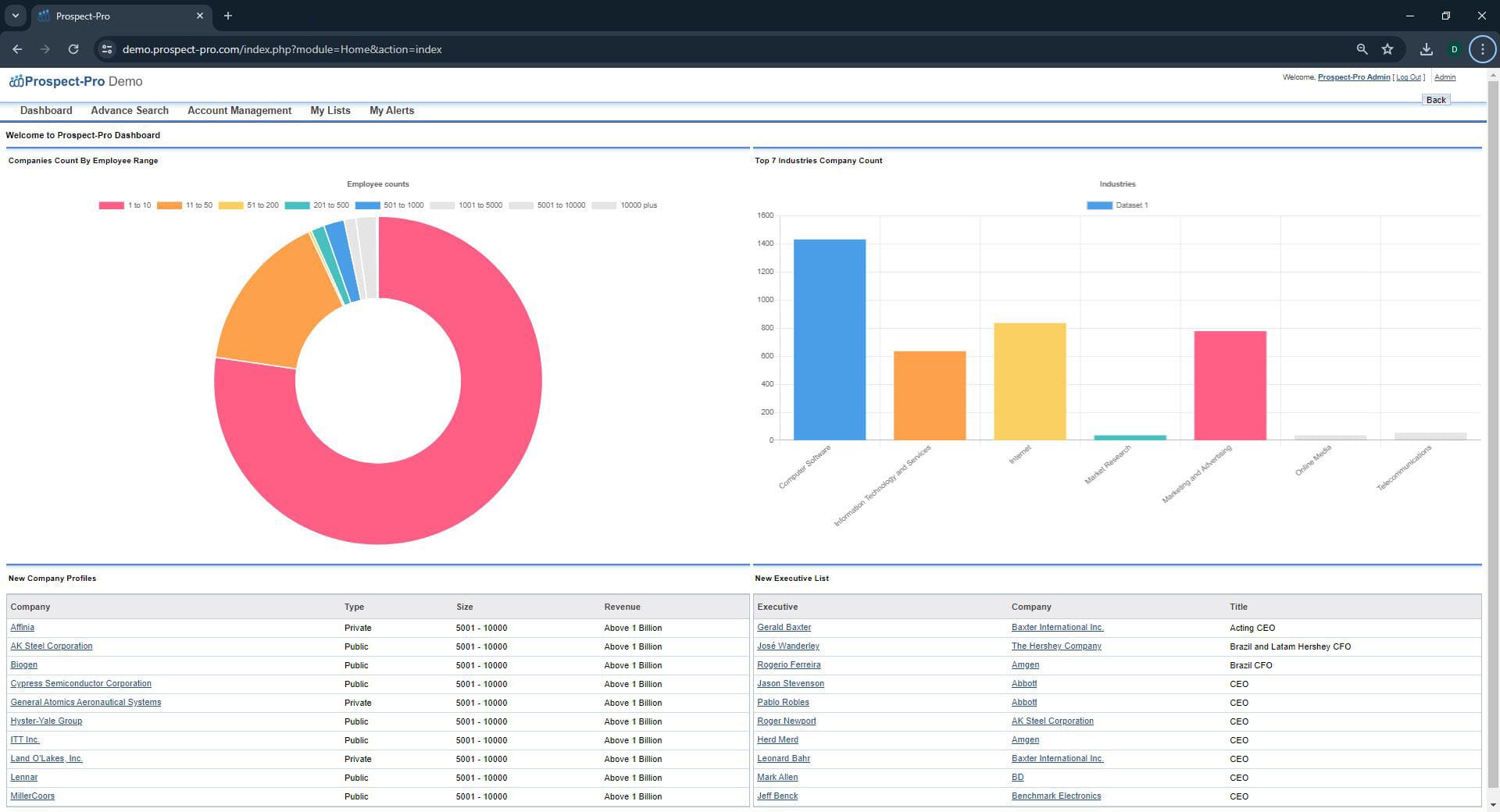The width and height of the screenshot is (1500, 812).
Task: Toggle the 501 to 1000 legend item
Action: pos(389,205)
